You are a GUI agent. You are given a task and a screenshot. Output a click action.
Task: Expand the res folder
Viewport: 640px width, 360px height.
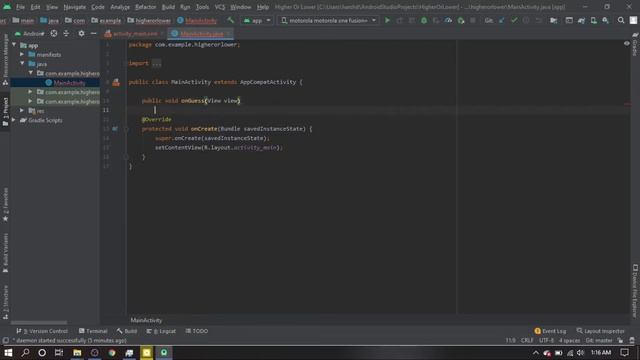(22, 110)
